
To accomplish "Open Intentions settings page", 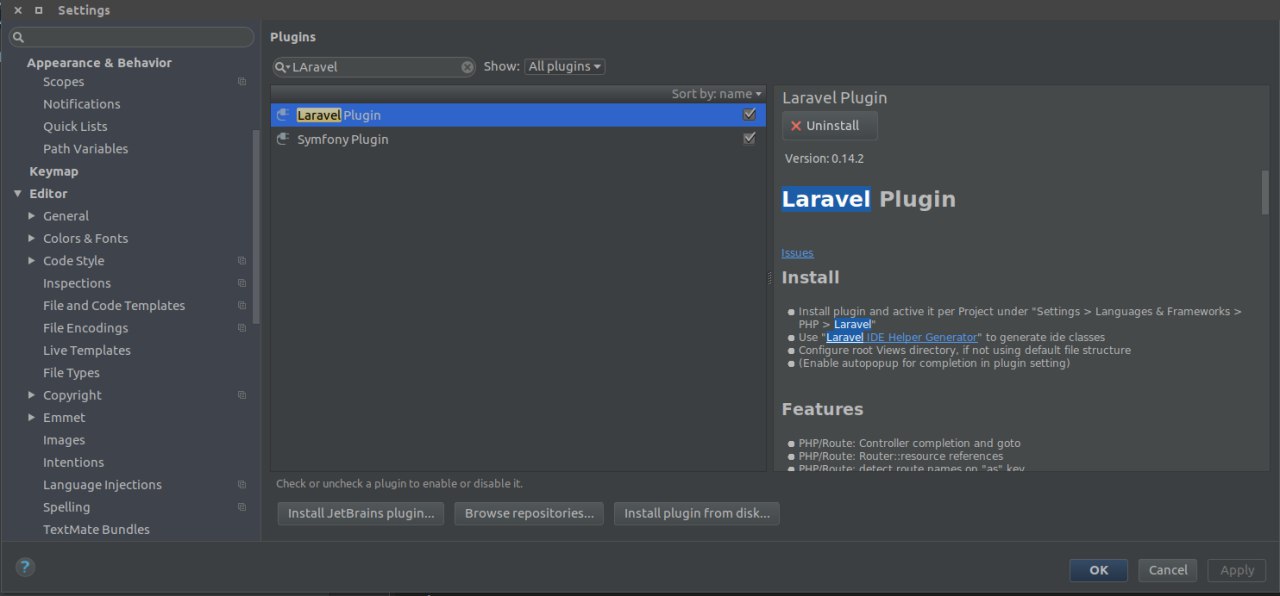I will point(73,462).
